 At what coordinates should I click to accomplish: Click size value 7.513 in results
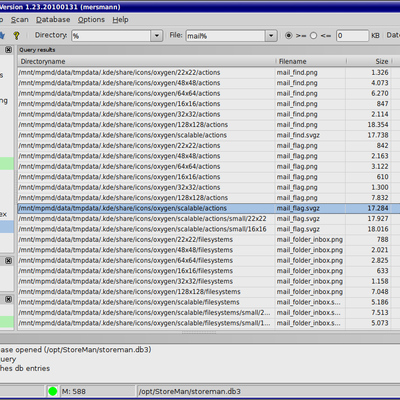click(x=380, y=312)
